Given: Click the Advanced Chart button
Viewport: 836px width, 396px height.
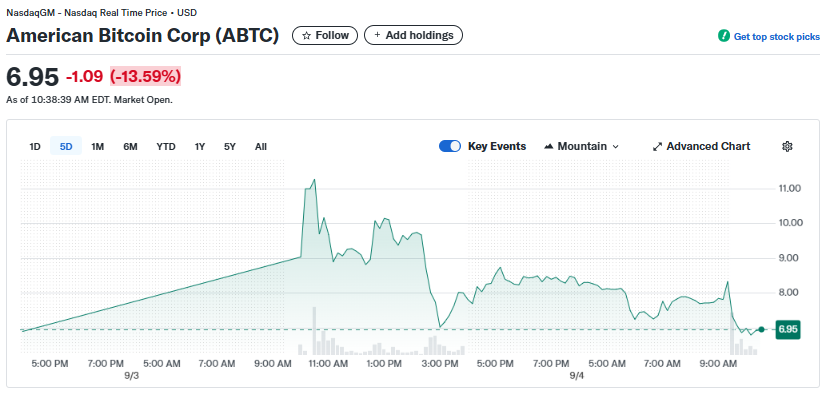Looking at the screenshot, I should [x=702, y=147].
